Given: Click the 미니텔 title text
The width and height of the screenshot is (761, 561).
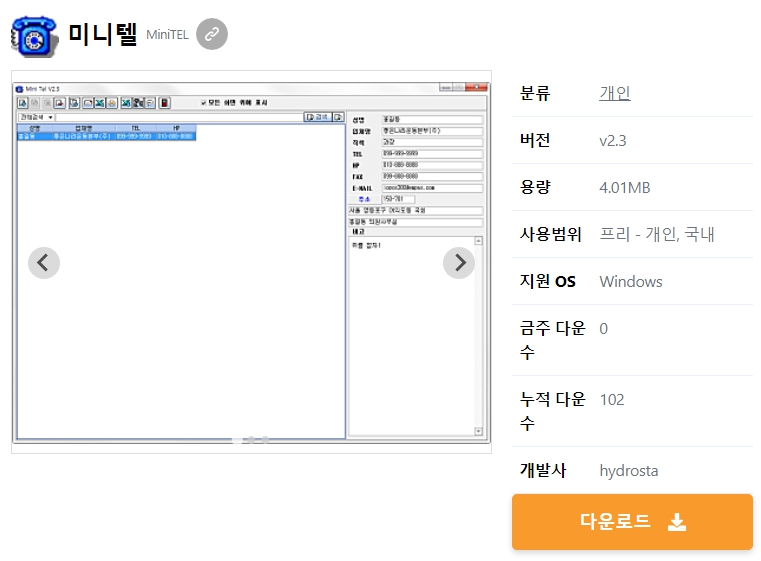Looking at the screenshot, I should pos(102,34).
